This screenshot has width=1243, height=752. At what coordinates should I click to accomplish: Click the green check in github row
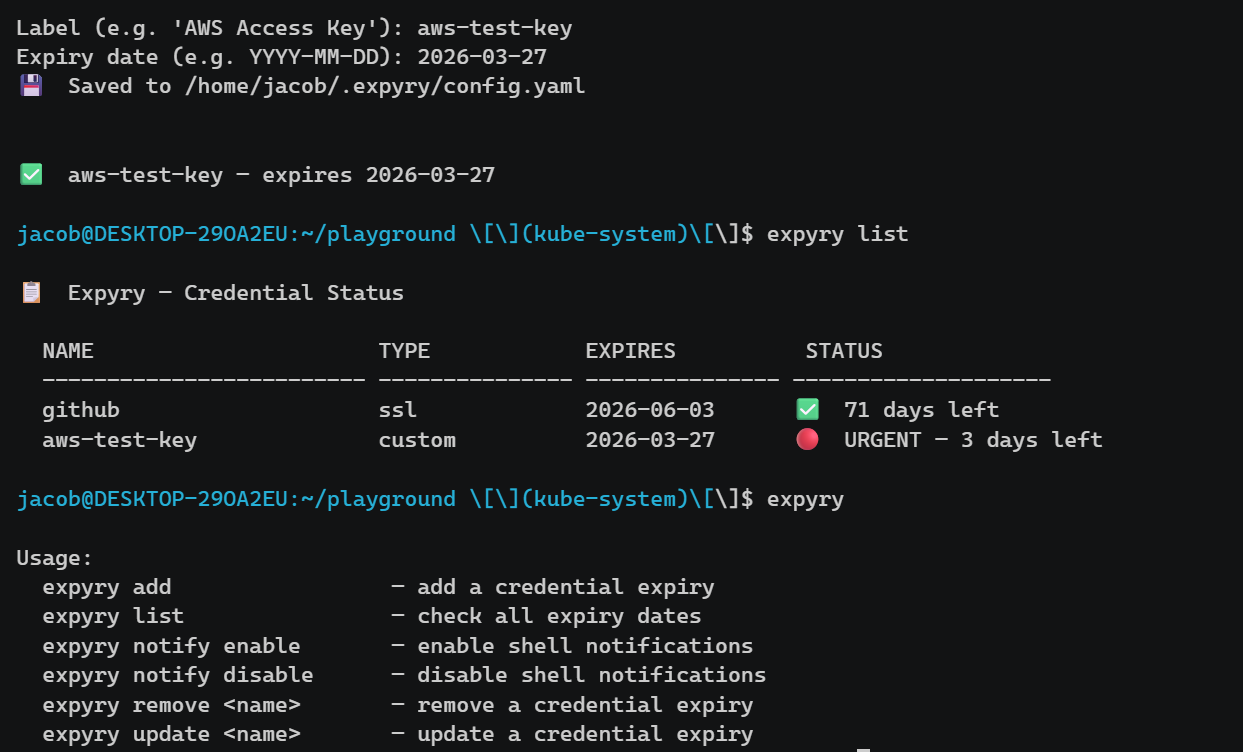(x=807, y=410)
